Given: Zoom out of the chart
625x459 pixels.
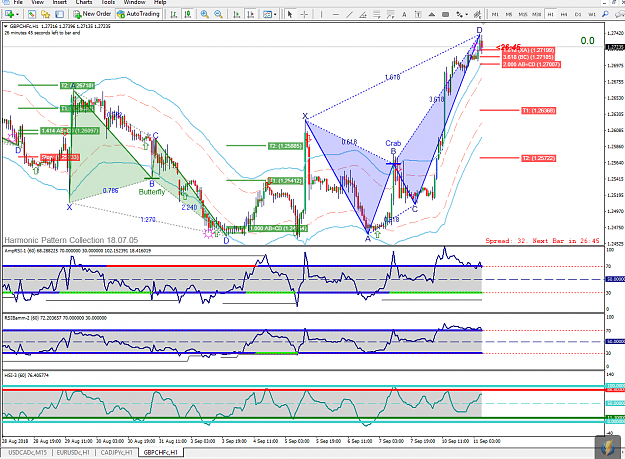Looking at the screenshot, I should coord(218,14).
